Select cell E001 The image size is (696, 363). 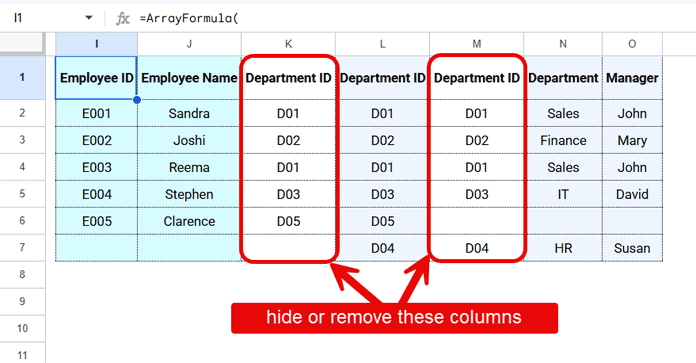click(96, 113)
